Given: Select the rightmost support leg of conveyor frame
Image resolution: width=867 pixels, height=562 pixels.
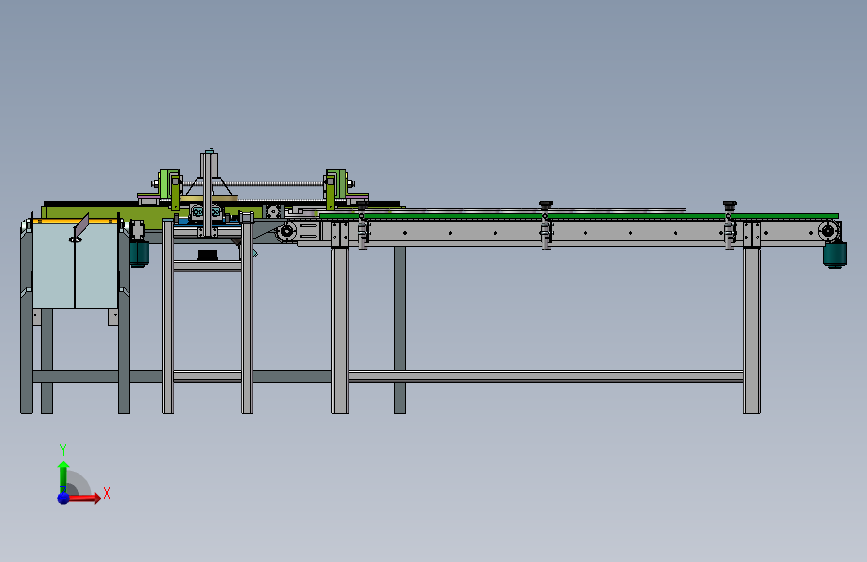Looking at the screenshot, I should [751, 330].
